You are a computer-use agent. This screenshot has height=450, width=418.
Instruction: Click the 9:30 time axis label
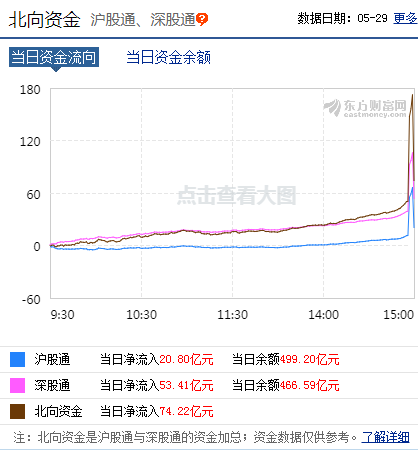click(x=62, y=315)
